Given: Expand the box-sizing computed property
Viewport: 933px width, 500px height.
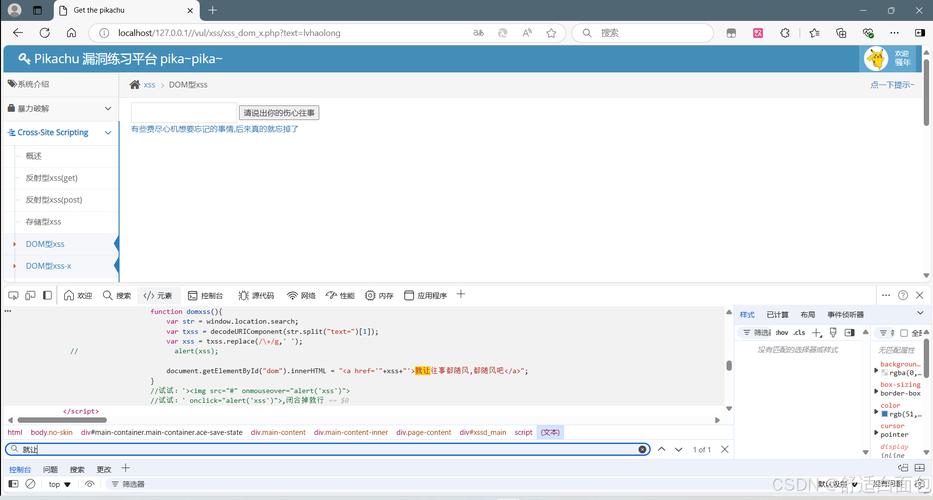Looking at the screenshot, I should (x=876, y=391).
